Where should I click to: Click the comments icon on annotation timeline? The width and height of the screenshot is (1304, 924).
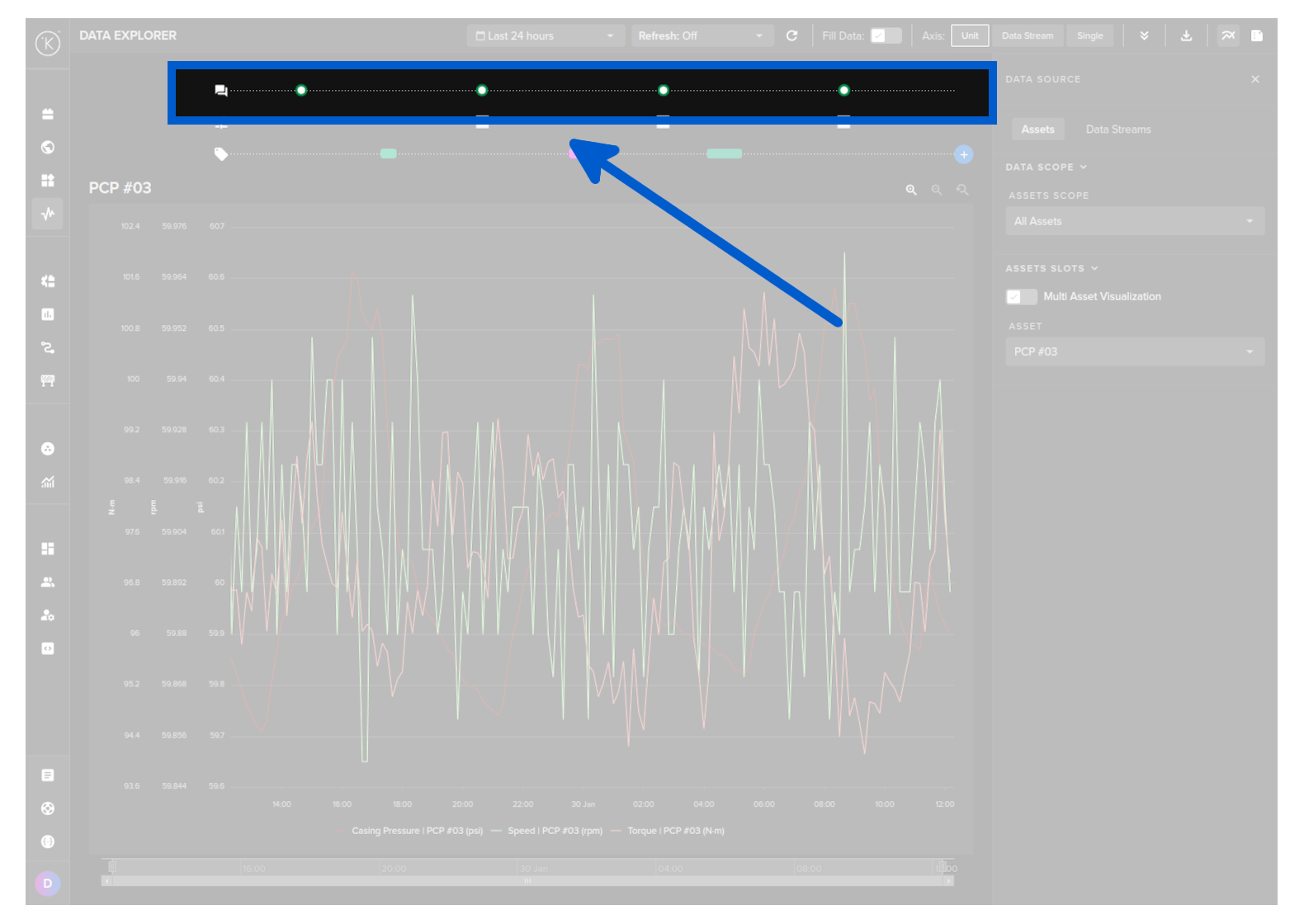click(x=220, y=91)
